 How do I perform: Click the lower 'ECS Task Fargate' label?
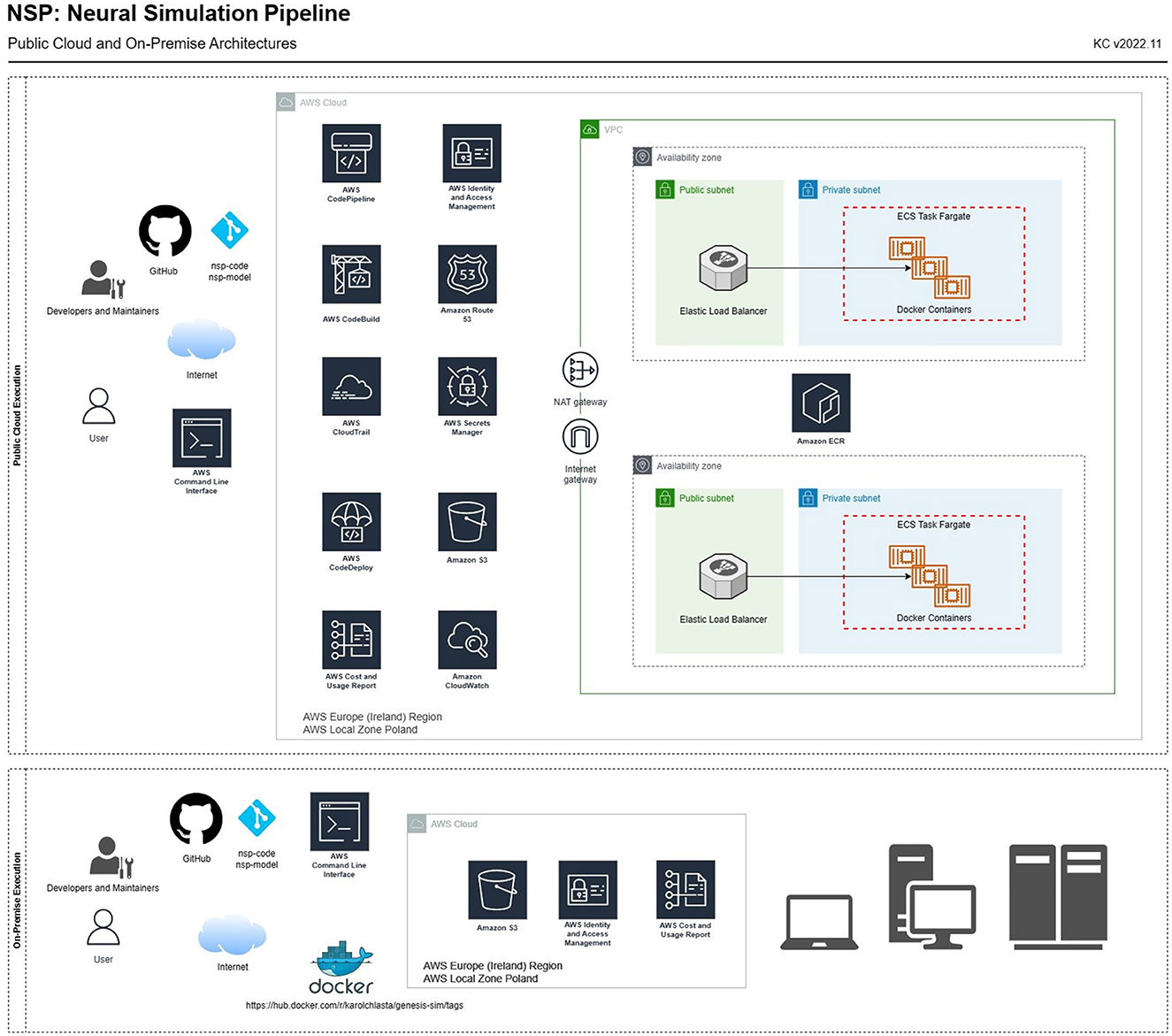click(933, 525)
